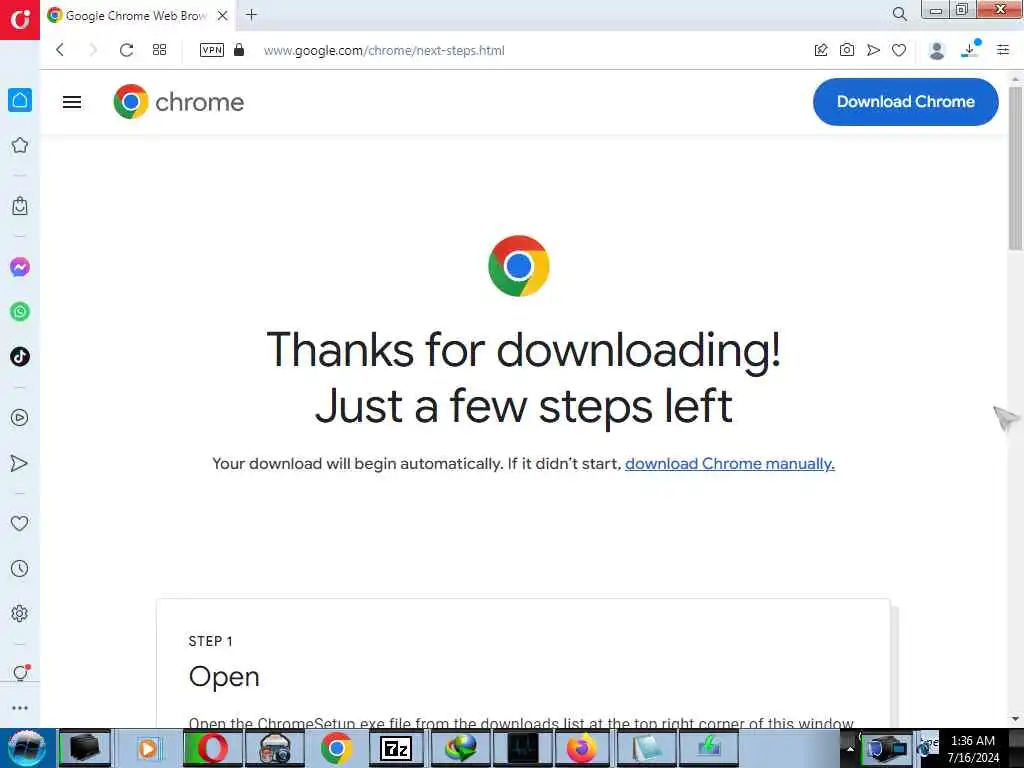1024x768 pixels.
Task: Add page to bookmarks with heart icon in address bar
Action: pos(899,50)
